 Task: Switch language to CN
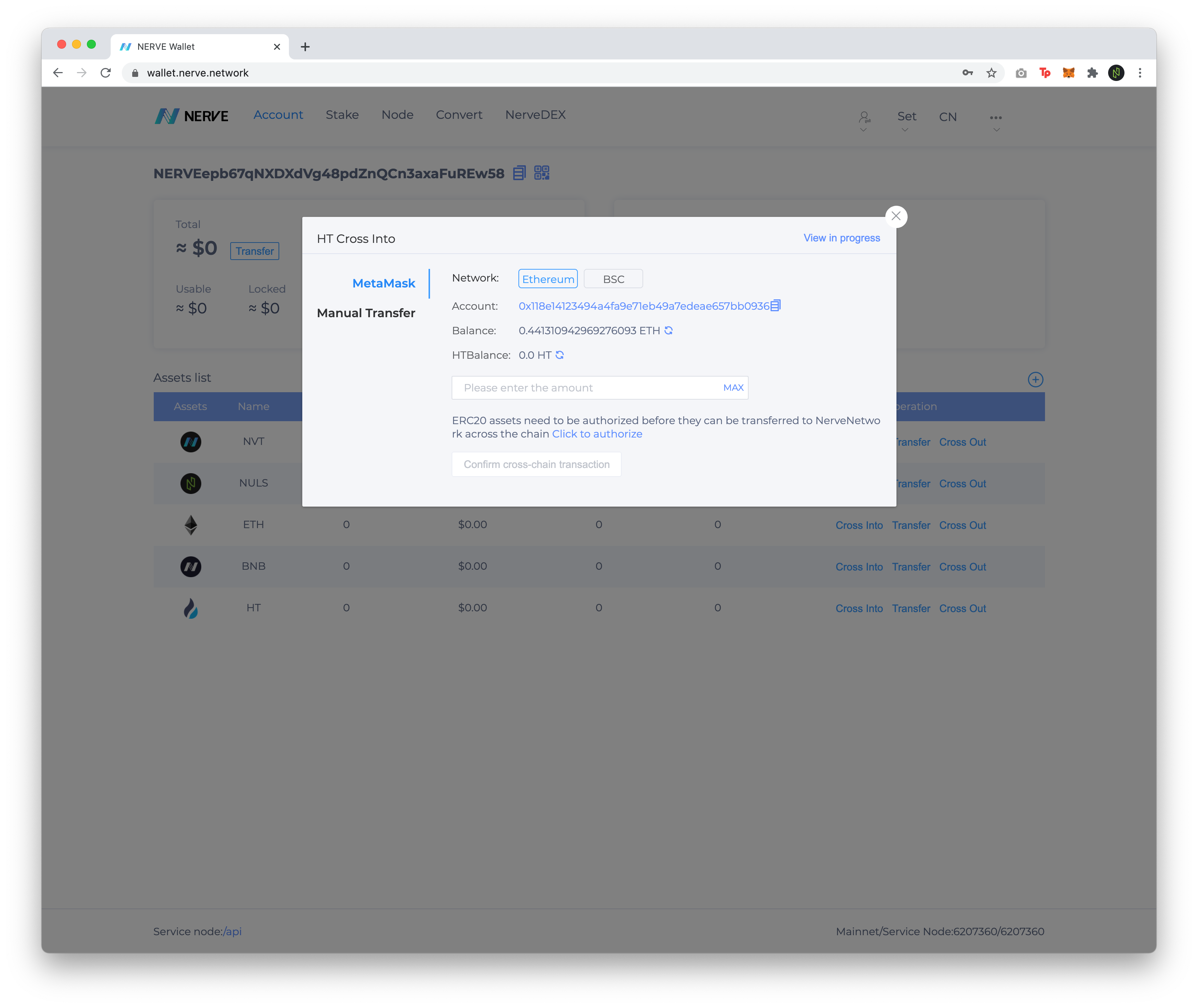(948, 117)
